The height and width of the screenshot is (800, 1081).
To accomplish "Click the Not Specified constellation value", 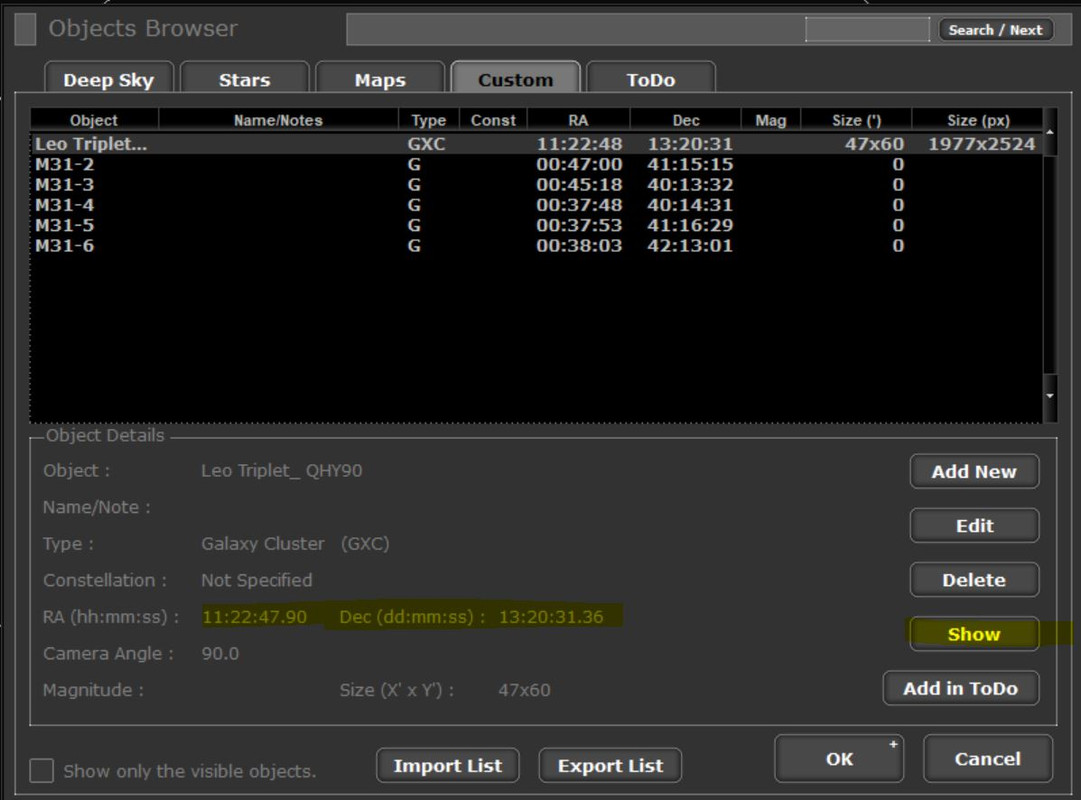I will click(256, 580).
